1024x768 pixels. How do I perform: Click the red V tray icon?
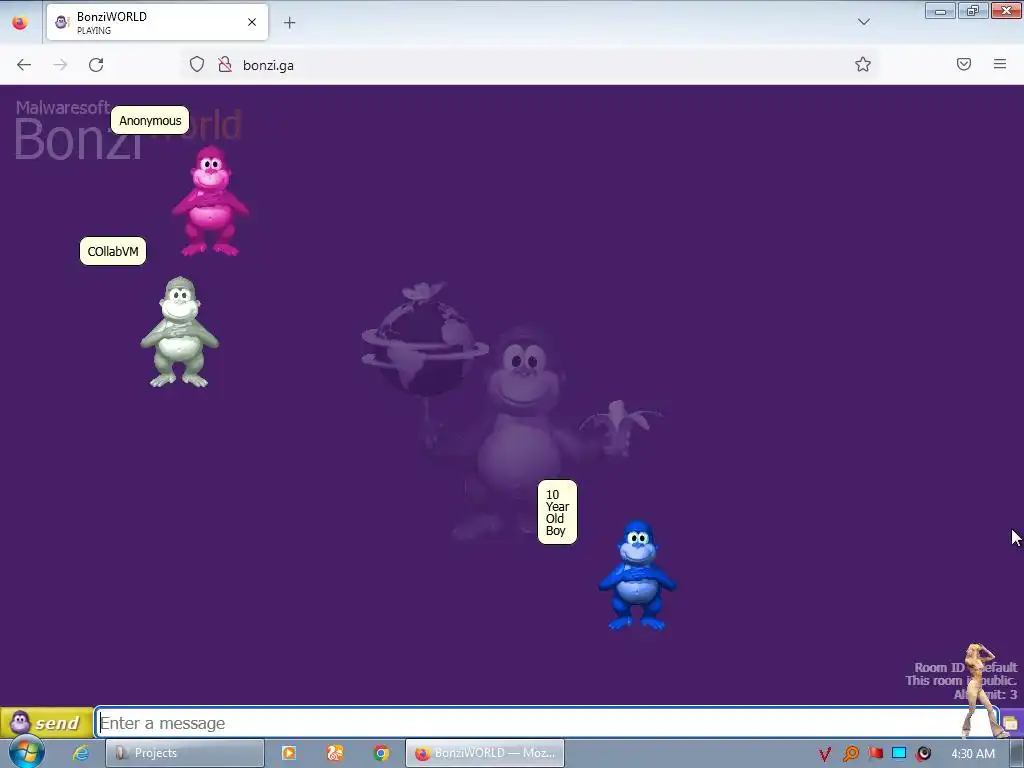coord(825,754)
